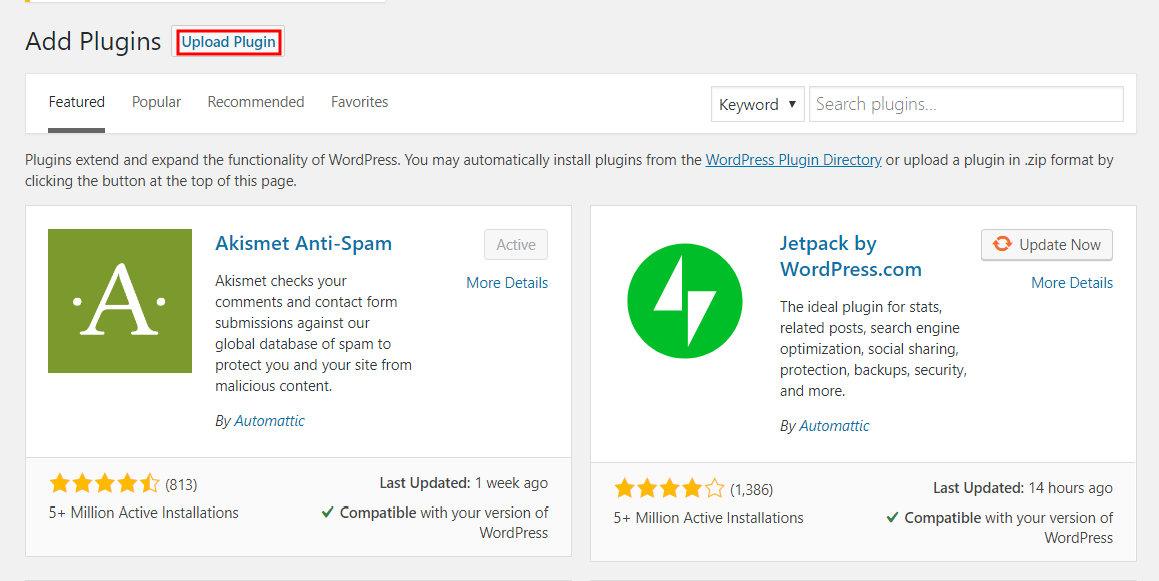Open the Keyword search type dropdown
This screenshot has width=1159, height=581.
[758, 104]
